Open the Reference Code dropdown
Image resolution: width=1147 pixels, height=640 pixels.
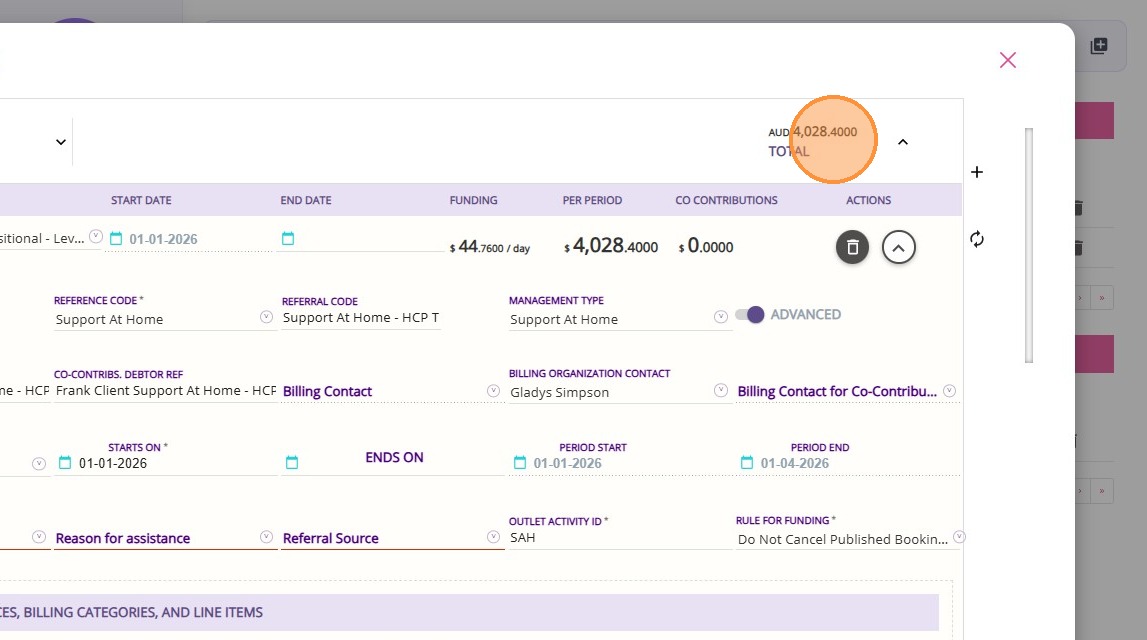pyautogui.click(x=266, y=317)
